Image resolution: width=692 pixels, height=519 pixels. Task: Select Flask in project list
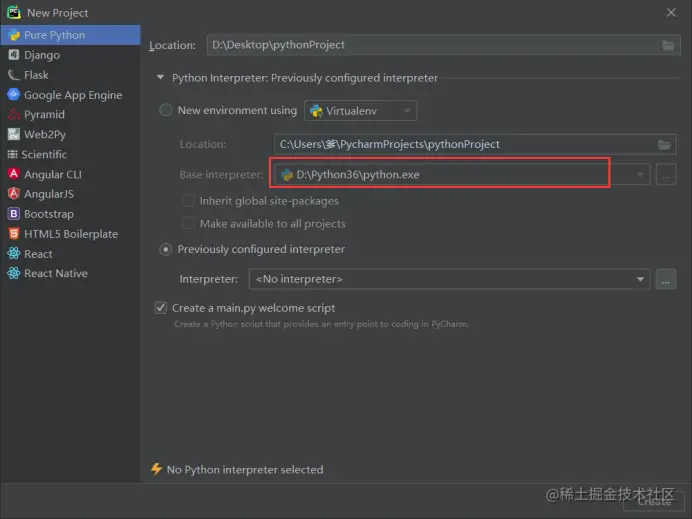[70, 75]
